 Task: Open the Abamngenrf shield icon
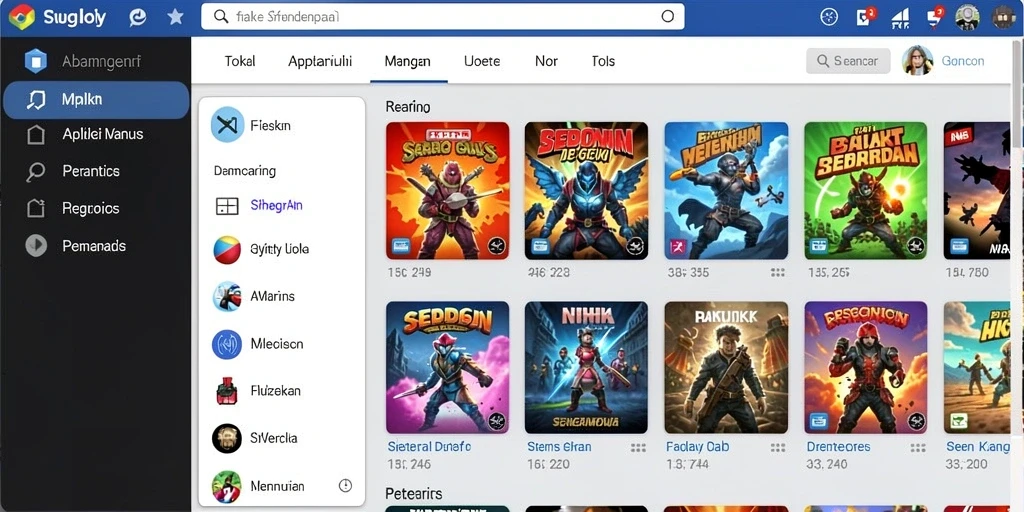click(36, 61)
